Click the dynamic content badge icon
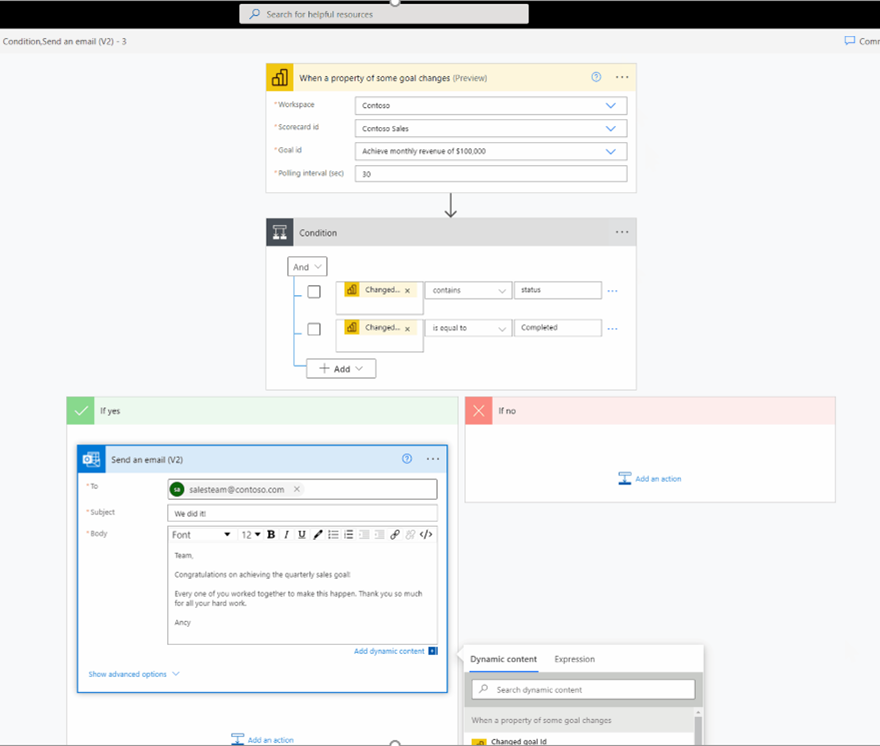The height and width of the screenshot is (746, 880). coord(433,651)
